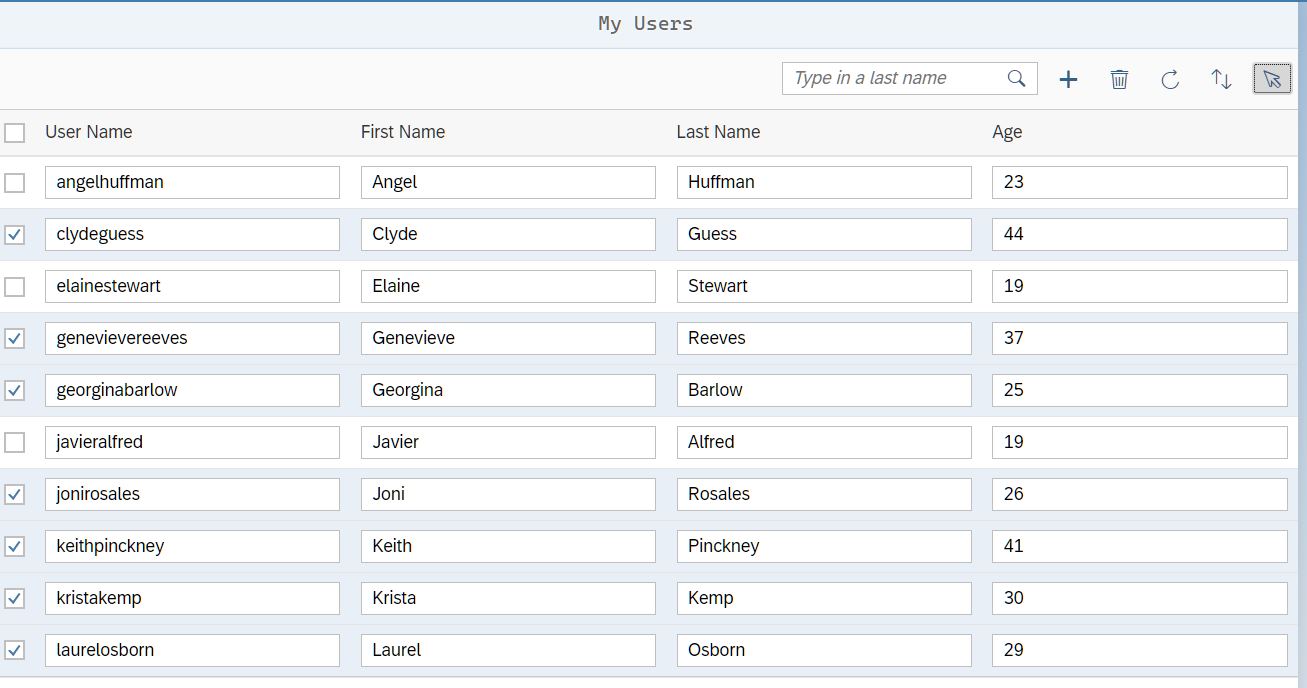
Task: Edit the Keith first name field
Action: [x=508, y=546]
